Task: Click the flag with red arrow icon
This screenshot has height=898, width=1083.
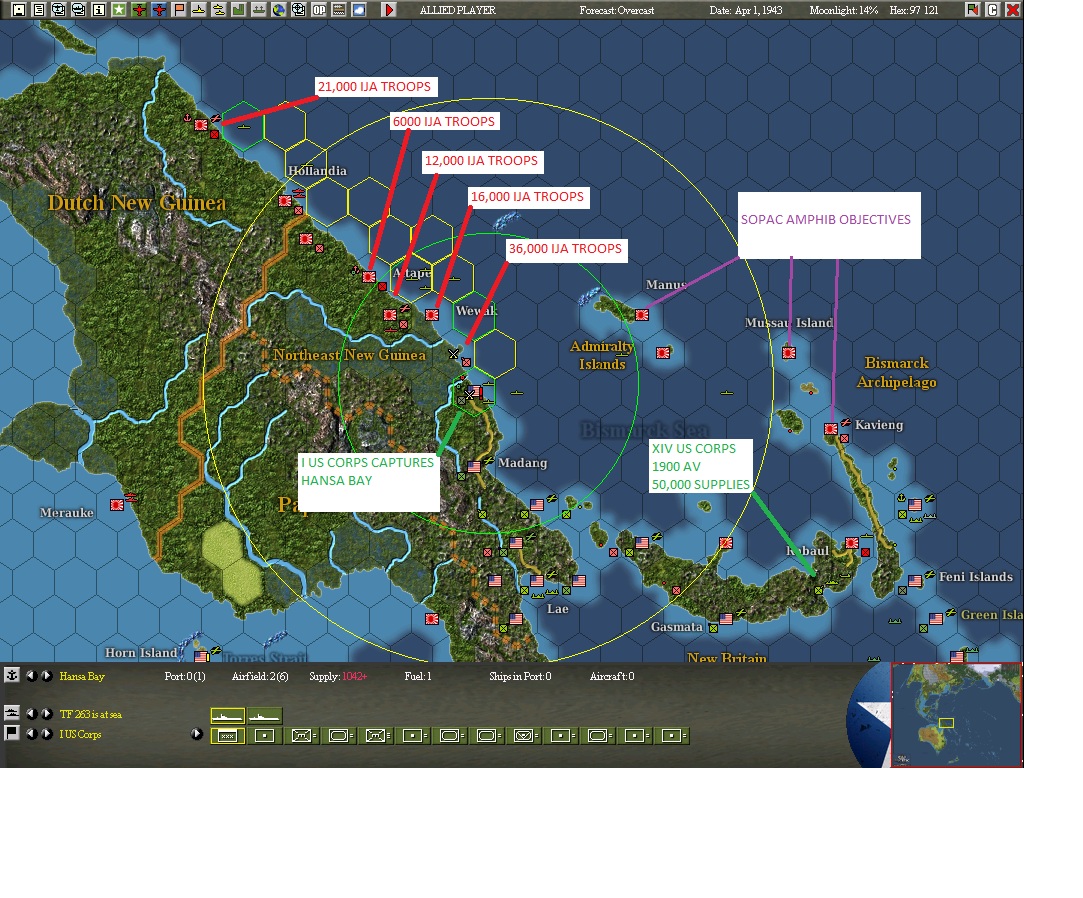Action: click(x=972, y=10)
